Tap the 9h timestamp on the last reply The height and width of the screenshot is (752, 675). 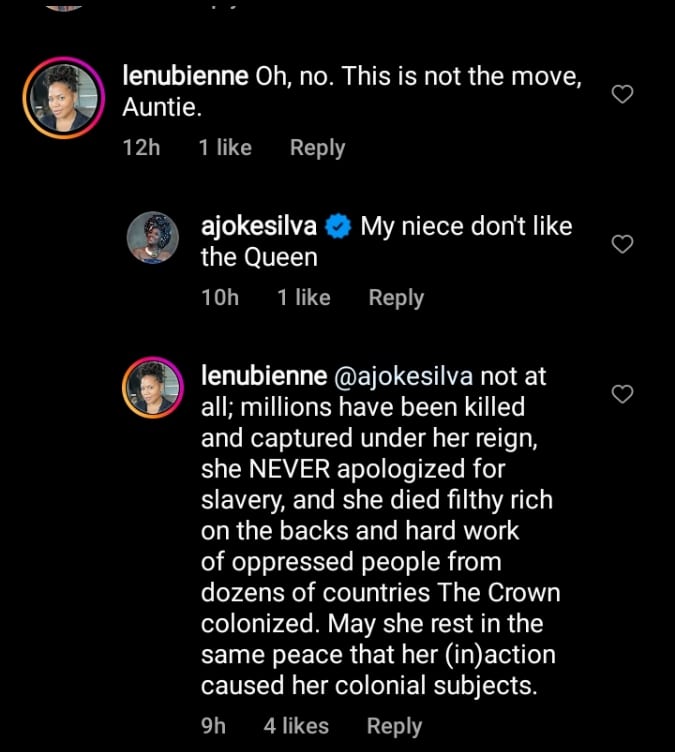coord(214,727)
